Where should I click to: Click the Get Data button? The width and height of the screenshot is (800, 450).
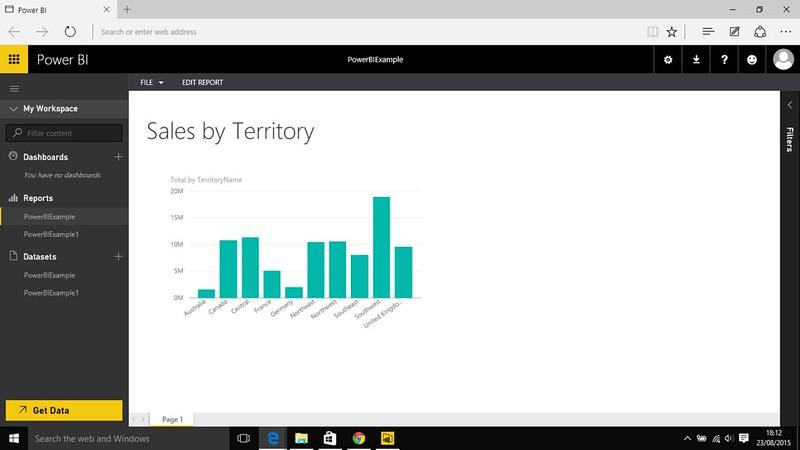[x=64, y=410]
